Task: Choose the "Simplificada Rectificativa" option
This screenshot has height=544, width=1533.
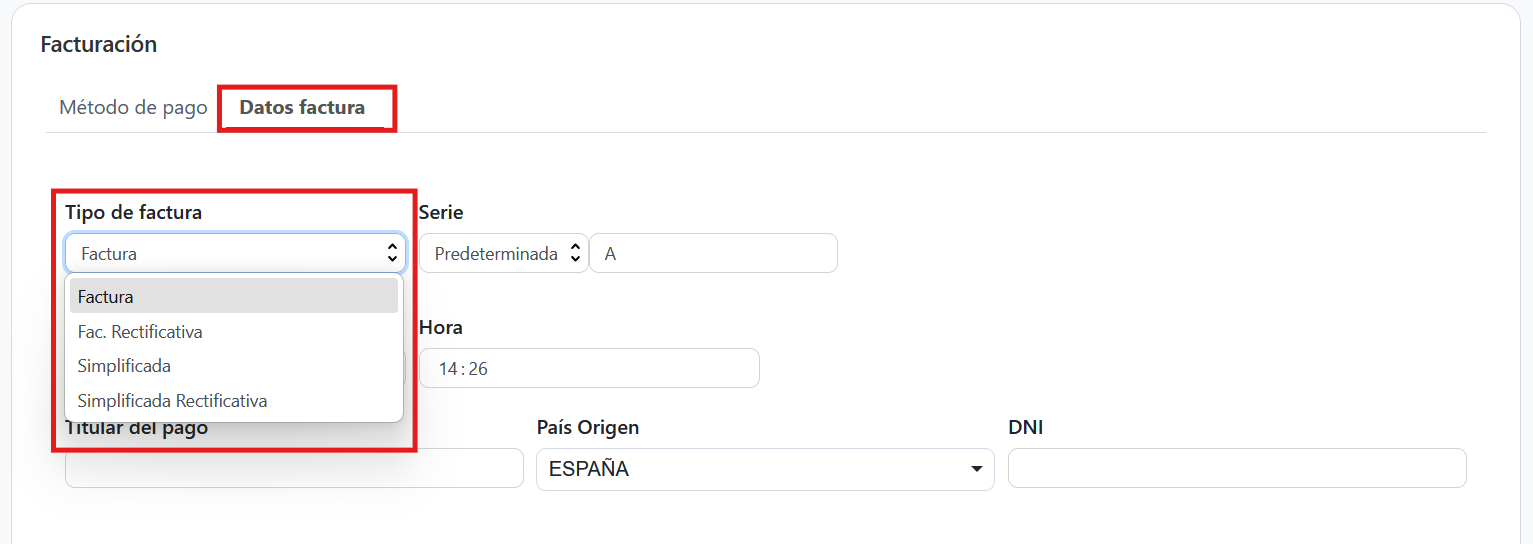Action: coord(172,401)
